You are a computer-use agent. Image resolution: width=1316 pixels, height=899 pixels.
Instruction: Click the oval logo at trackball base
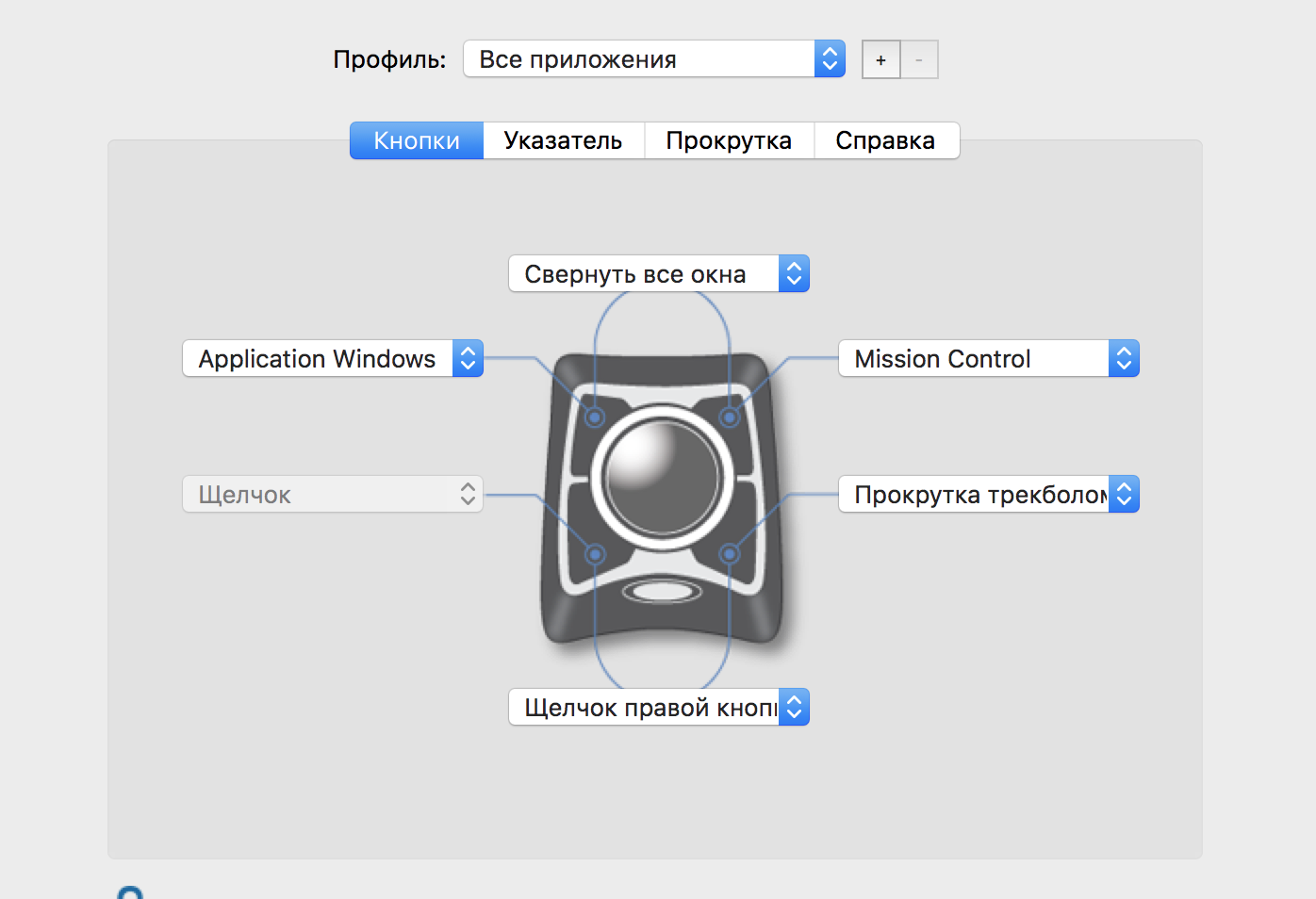tap(663, 591)
